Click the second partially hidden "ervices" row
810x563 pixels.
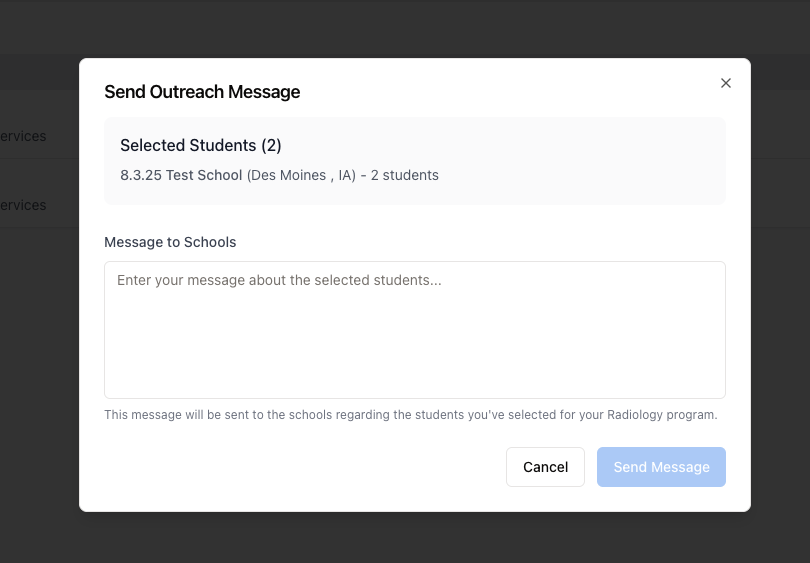point(24,205)
